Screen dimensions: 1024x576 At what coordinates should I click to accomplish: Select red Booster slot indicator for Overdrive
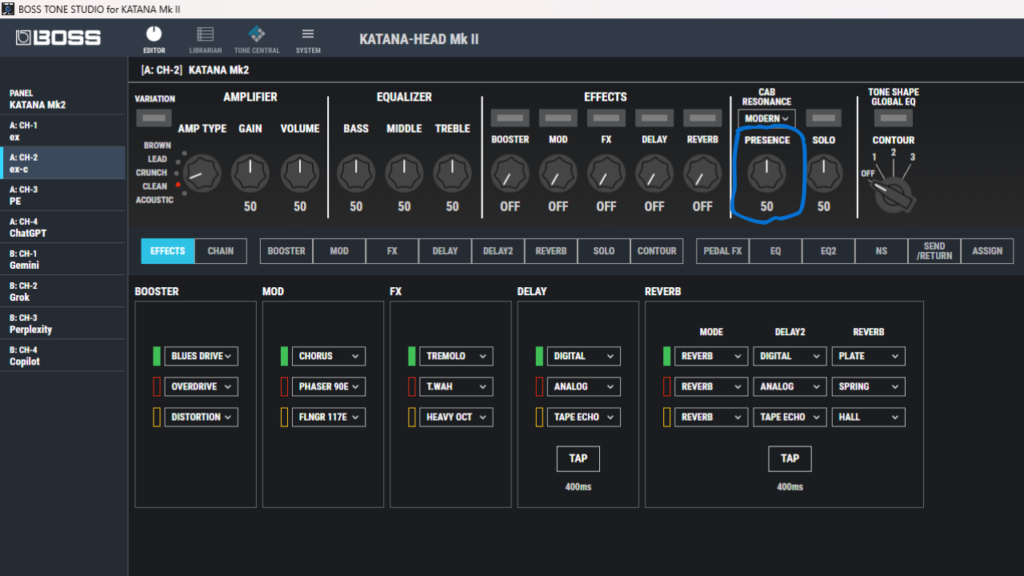[157, 387]
